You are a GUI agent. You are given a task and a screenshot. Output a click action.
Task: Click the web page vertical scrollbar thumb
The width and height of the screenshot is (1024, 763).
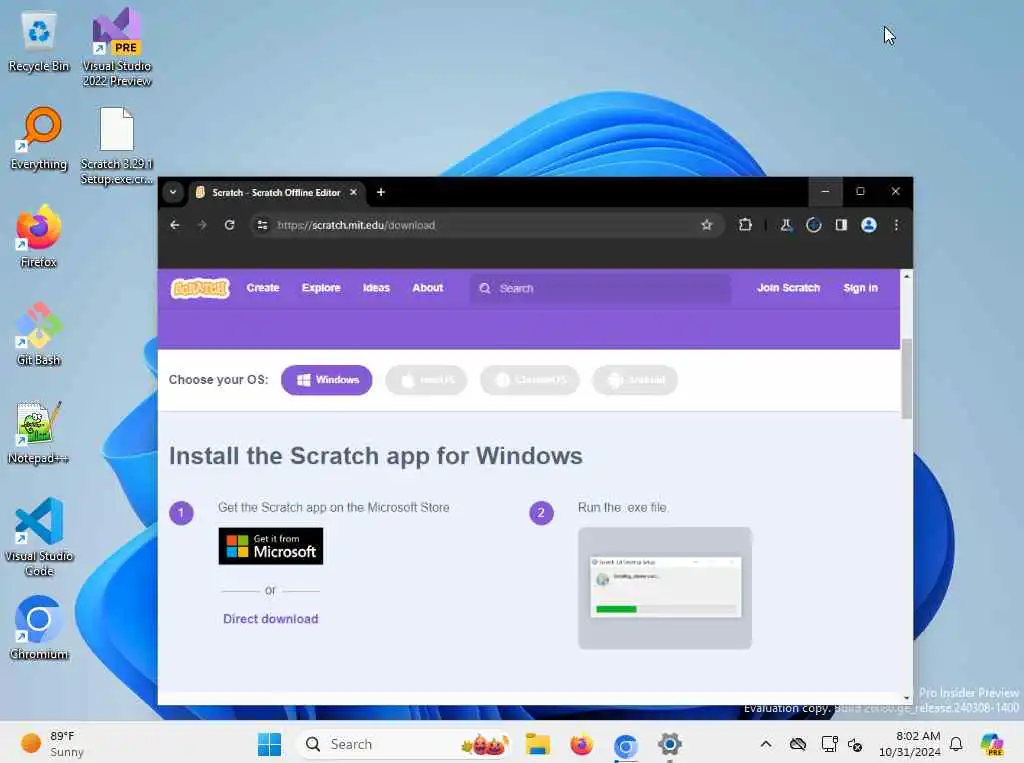click(906, 379)
